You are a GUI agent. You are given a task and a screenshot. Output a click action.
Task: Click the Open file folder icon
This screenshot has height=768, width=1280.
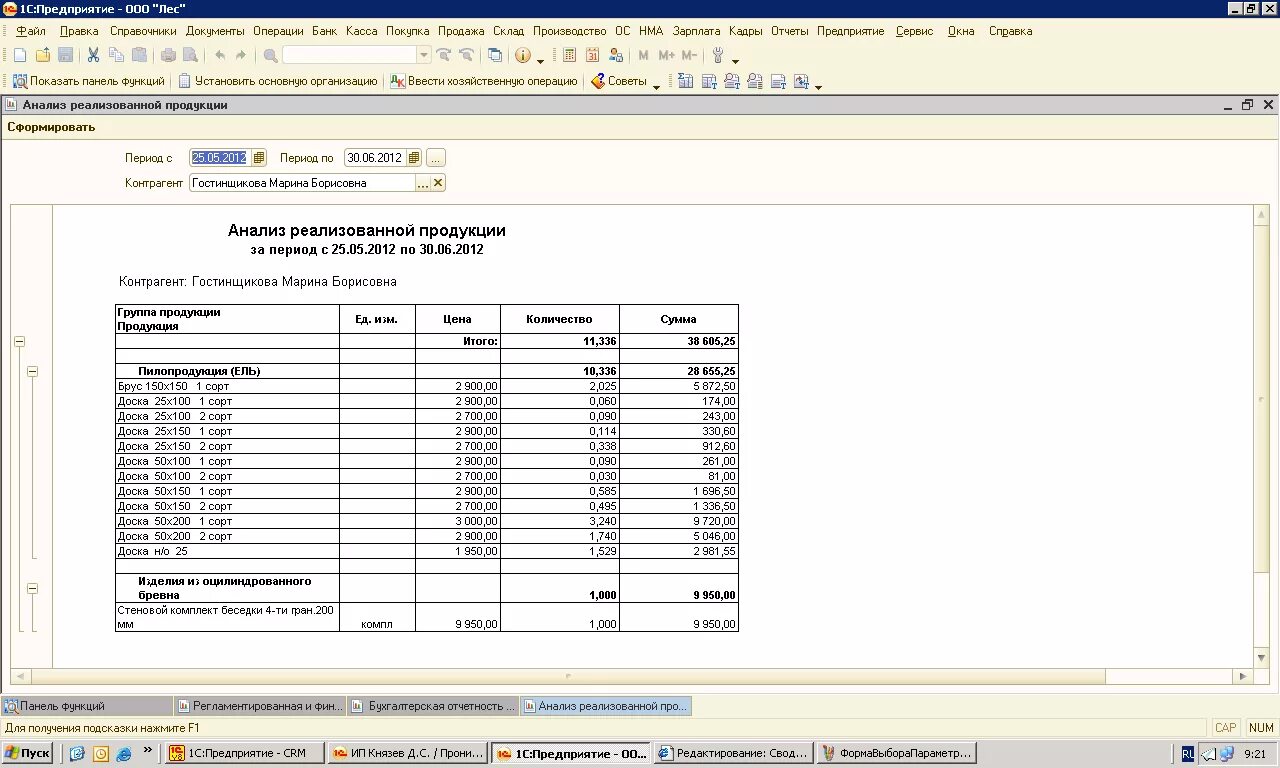[42, 56]
